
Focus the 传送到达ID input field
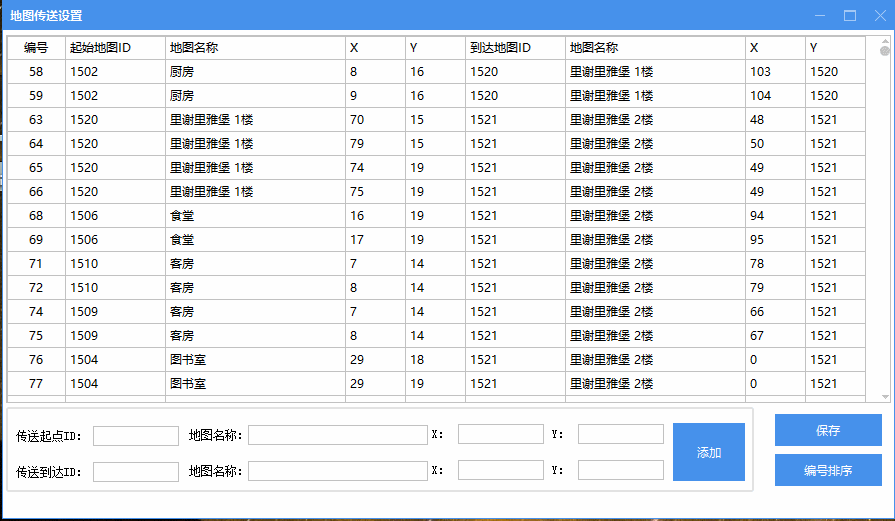(136, 471)
